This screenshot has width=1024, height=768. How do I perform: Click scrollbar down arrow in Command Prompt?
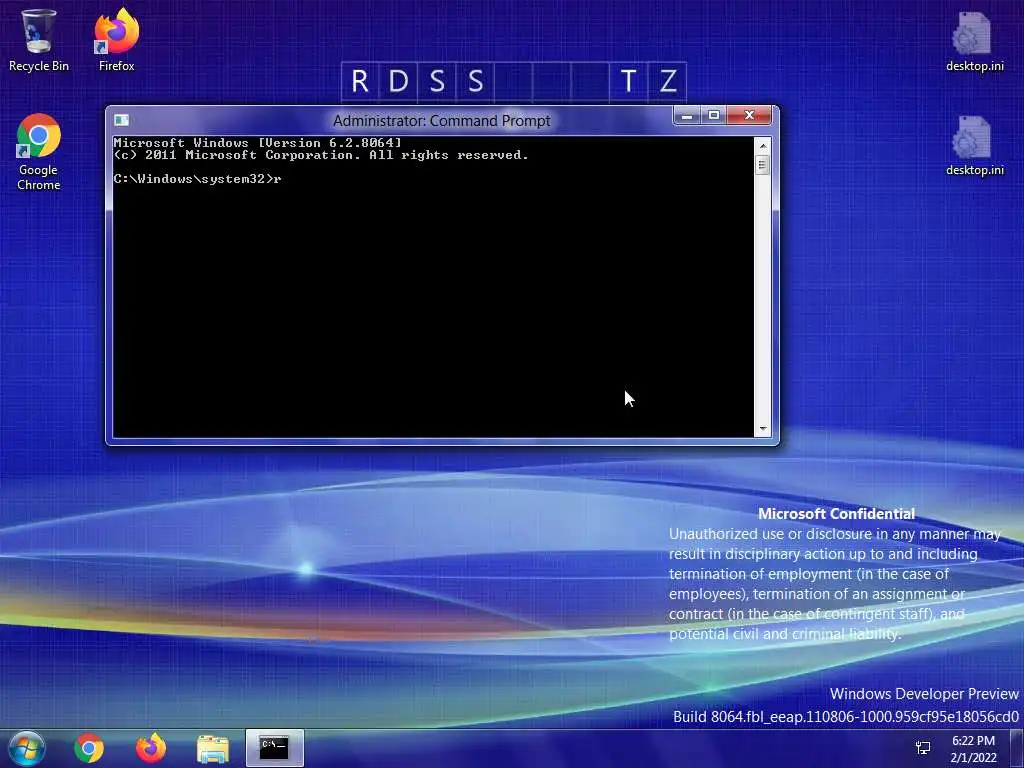point(762,429)
